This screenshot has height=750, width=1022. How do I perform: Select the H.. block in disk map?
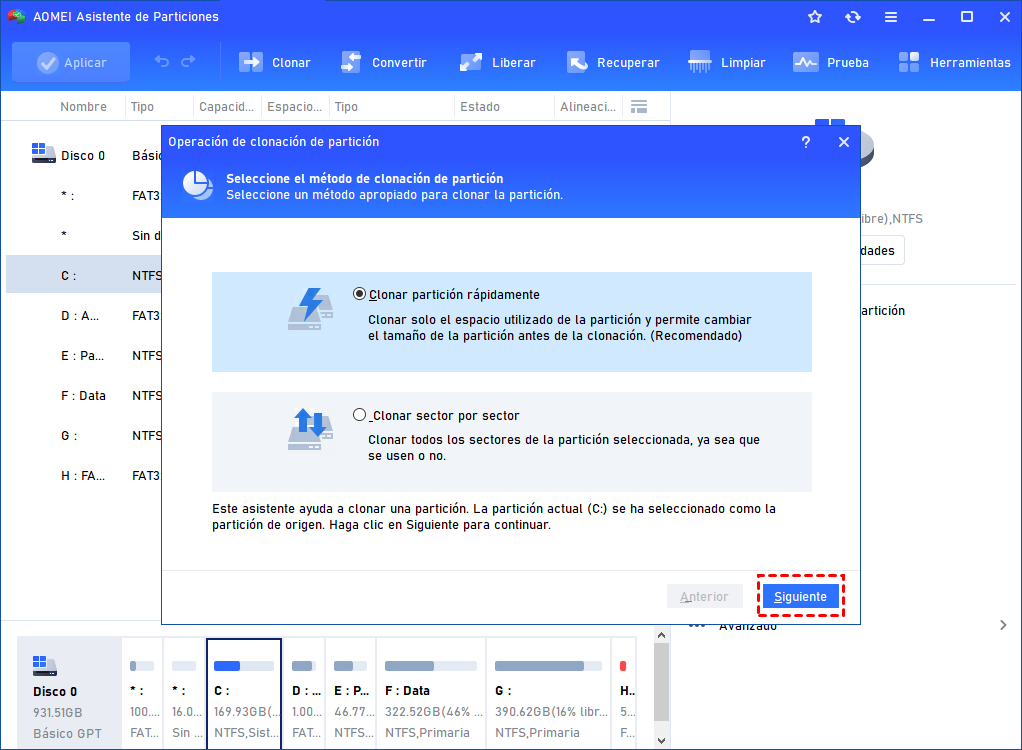pos(624,694)
